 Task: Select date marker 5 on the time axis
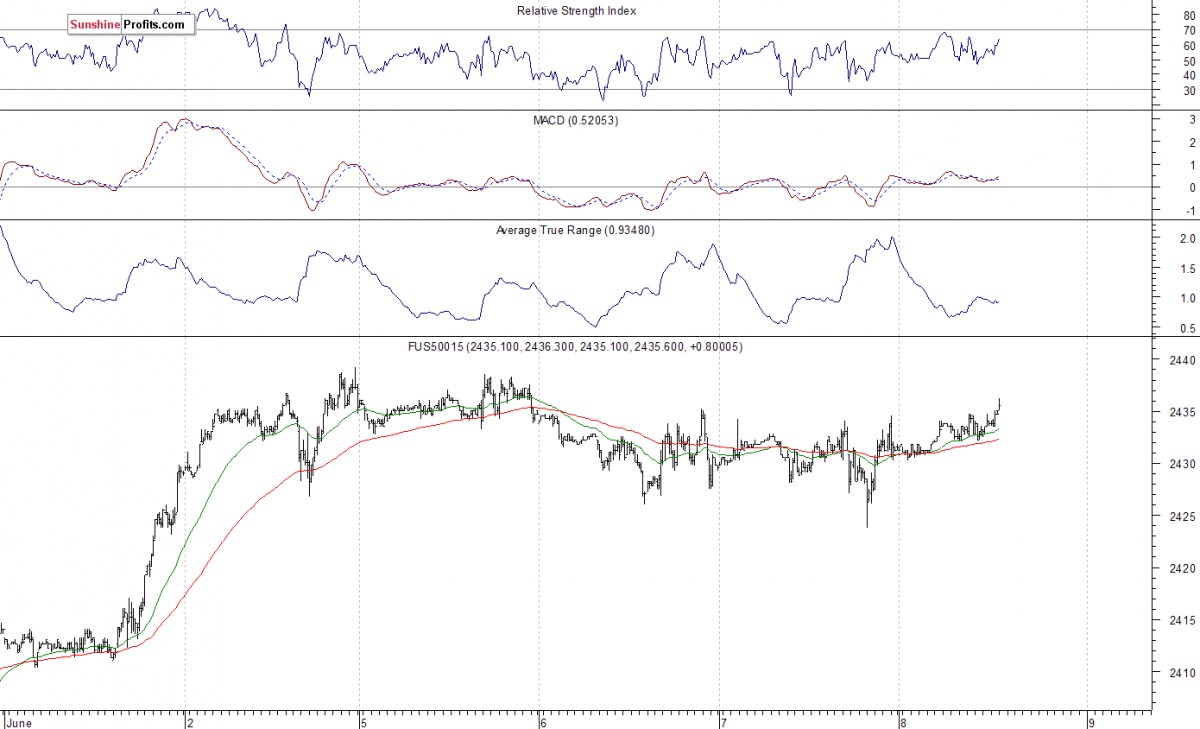click(363, 720)
